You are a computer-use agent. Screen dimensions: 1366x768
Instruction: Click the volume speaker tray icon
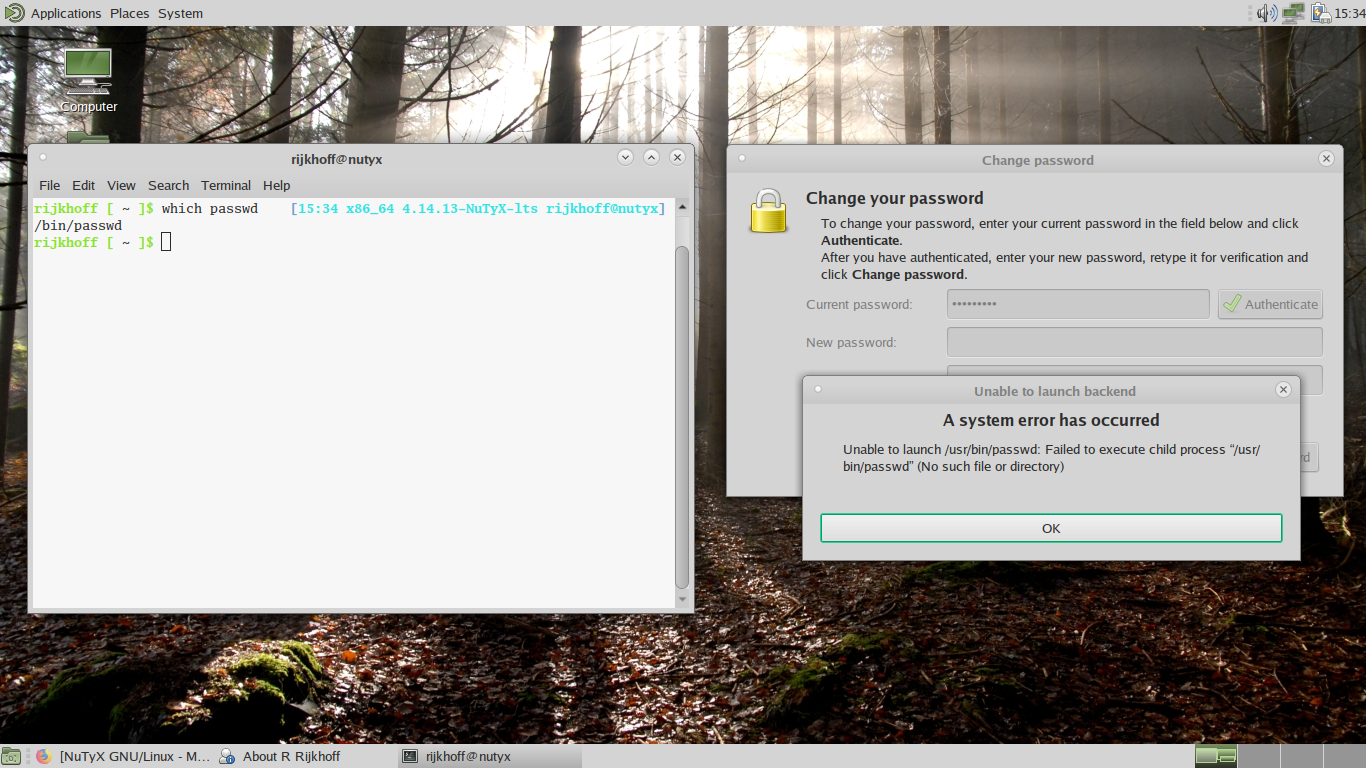coord(1267,13)
